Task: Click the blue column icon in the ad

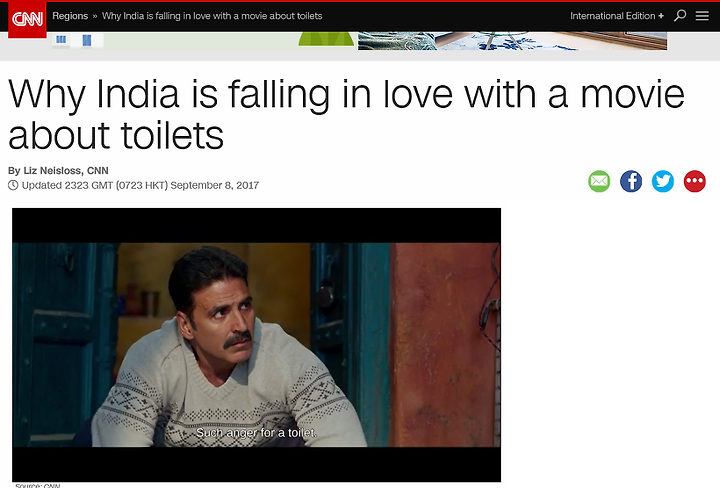Action: click(87, 40)
